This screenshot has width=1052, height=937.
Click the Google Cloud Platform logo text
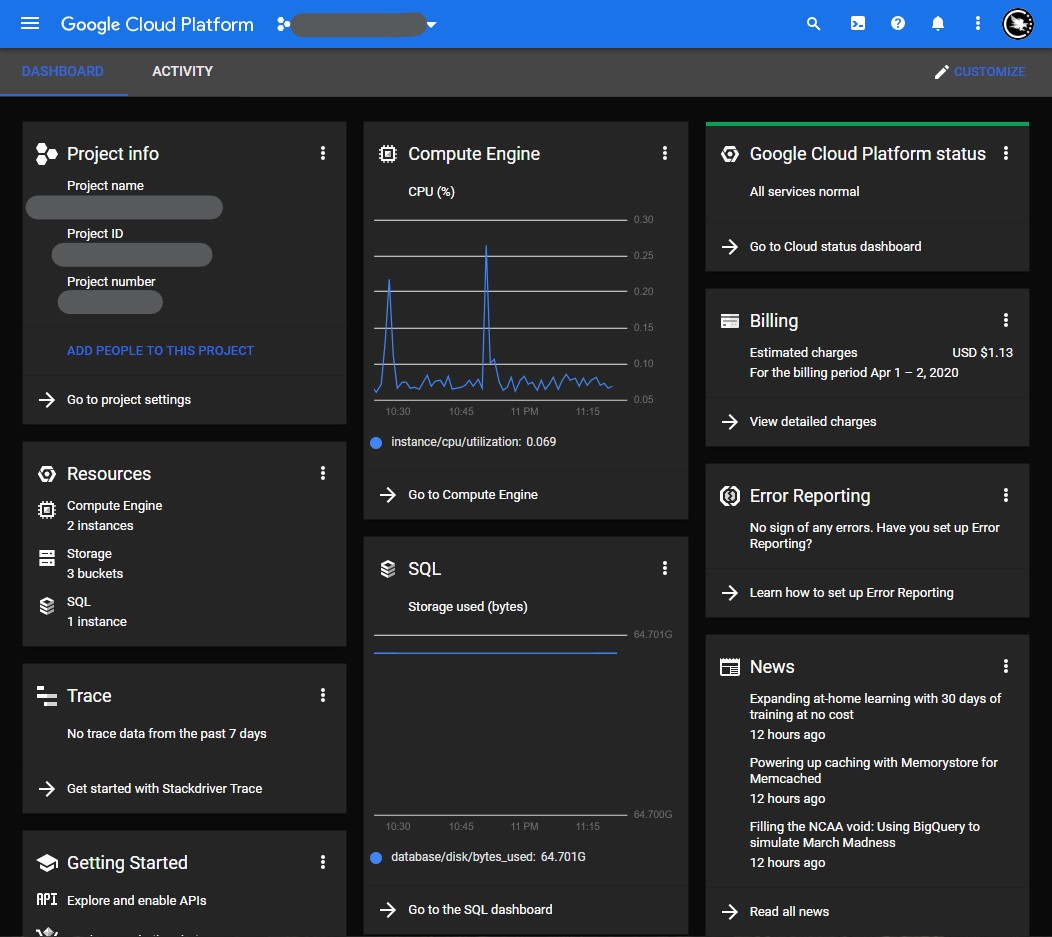157,24
